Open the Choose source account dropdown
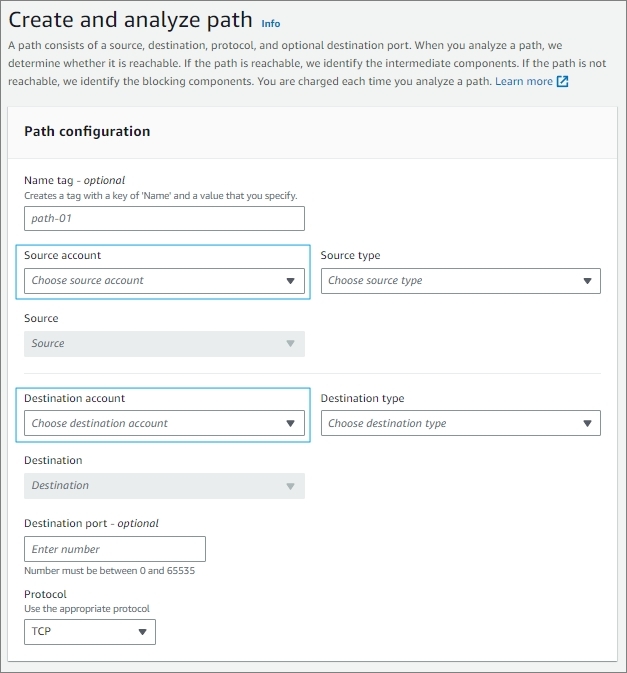This screenshot has height=673, width=627. tap(164, 281)
